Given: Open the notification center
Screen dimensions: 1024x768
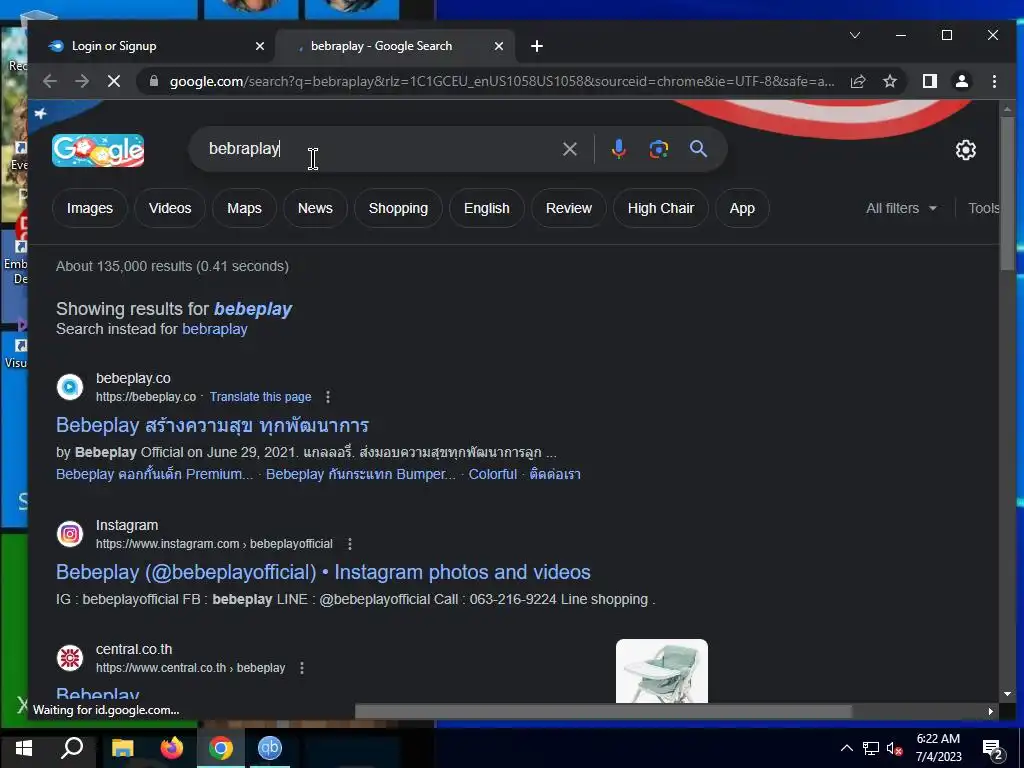Looking at the screenshot, I should click(993, 750).
